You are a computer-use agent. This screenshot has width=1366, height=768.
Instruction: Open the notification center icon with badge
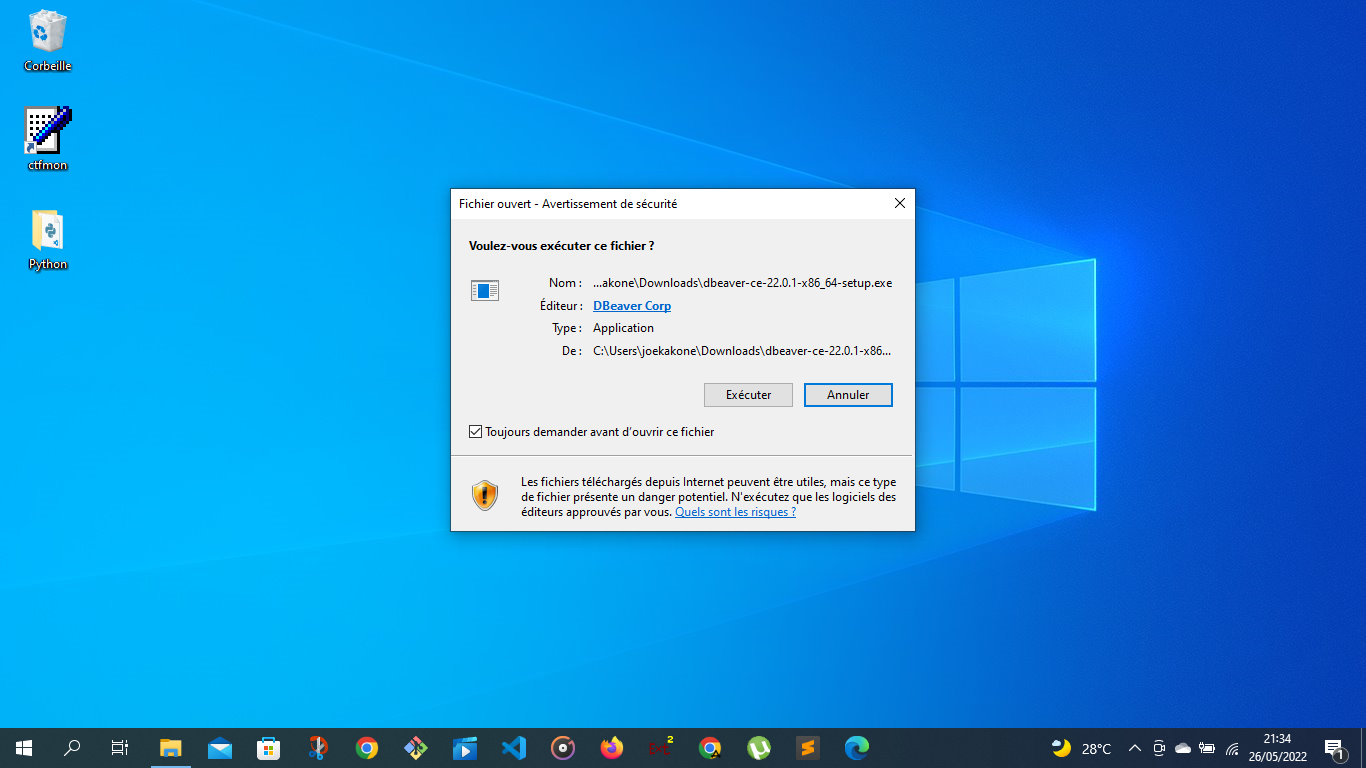click(x=1334, y=748)
